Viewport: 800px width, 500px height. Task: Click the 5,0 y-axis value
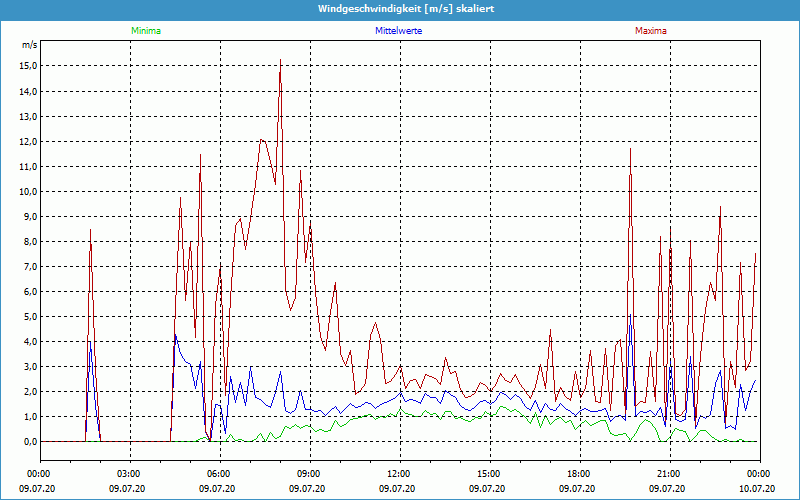30,316
